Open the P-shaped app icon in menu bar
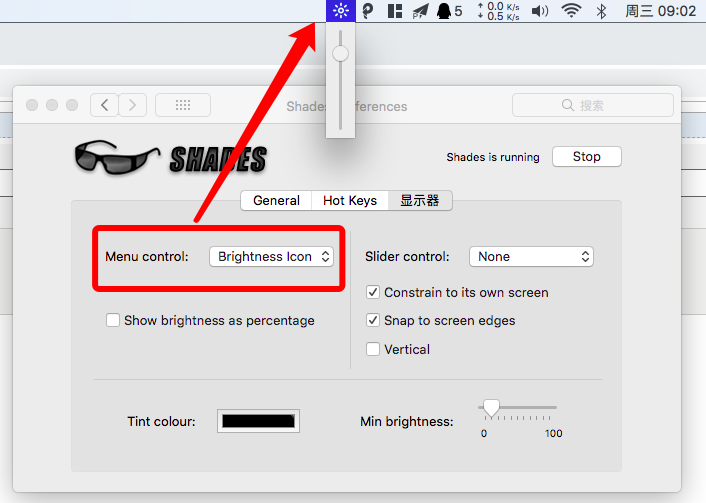 [x=368, y=10]
